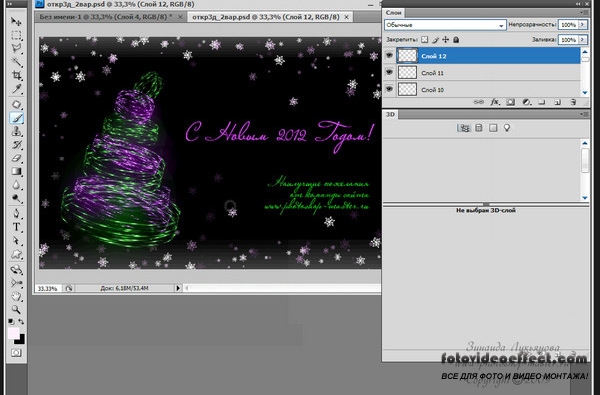Click the 33.33% zoom field in status bar
This screenshot has width=600, height=395.
(47, 288)
